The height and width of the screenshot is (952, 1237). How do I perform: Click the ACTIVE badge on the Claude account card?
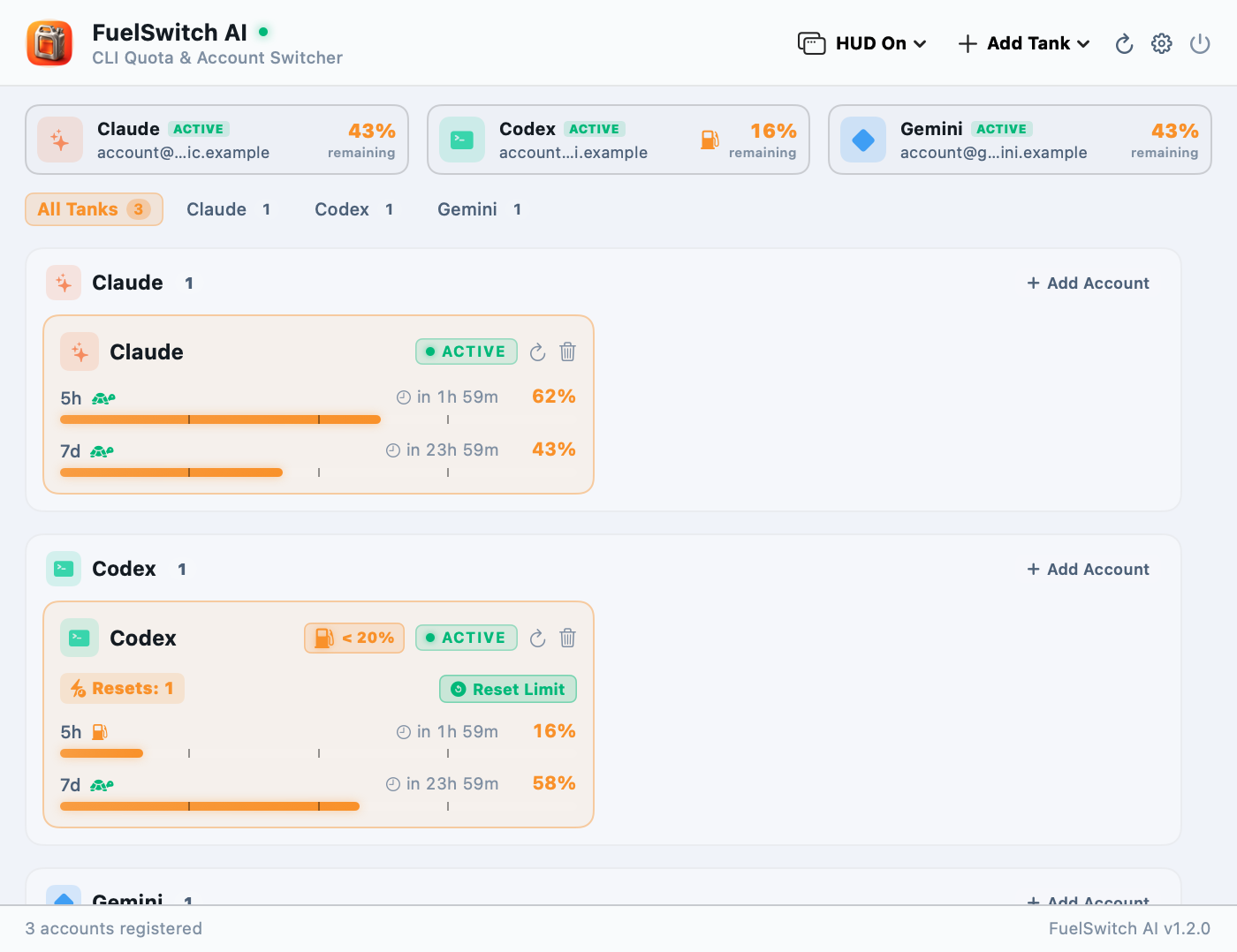point(467,351)
